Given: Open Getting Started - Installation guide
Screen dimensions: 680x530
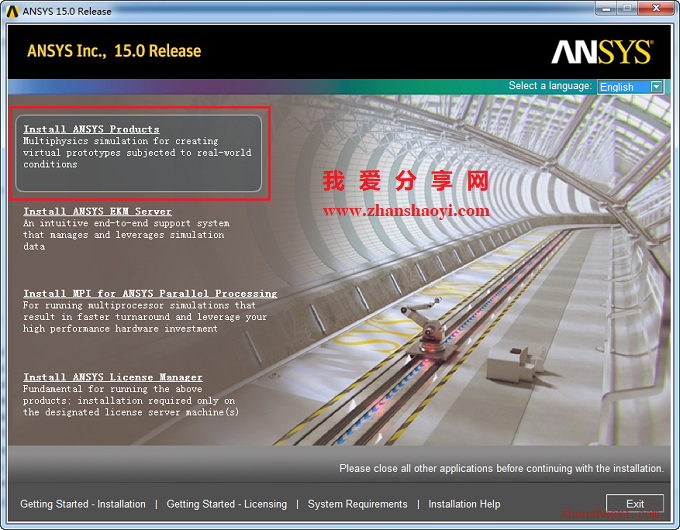Looking at the screenshot, I should (83, 504).
